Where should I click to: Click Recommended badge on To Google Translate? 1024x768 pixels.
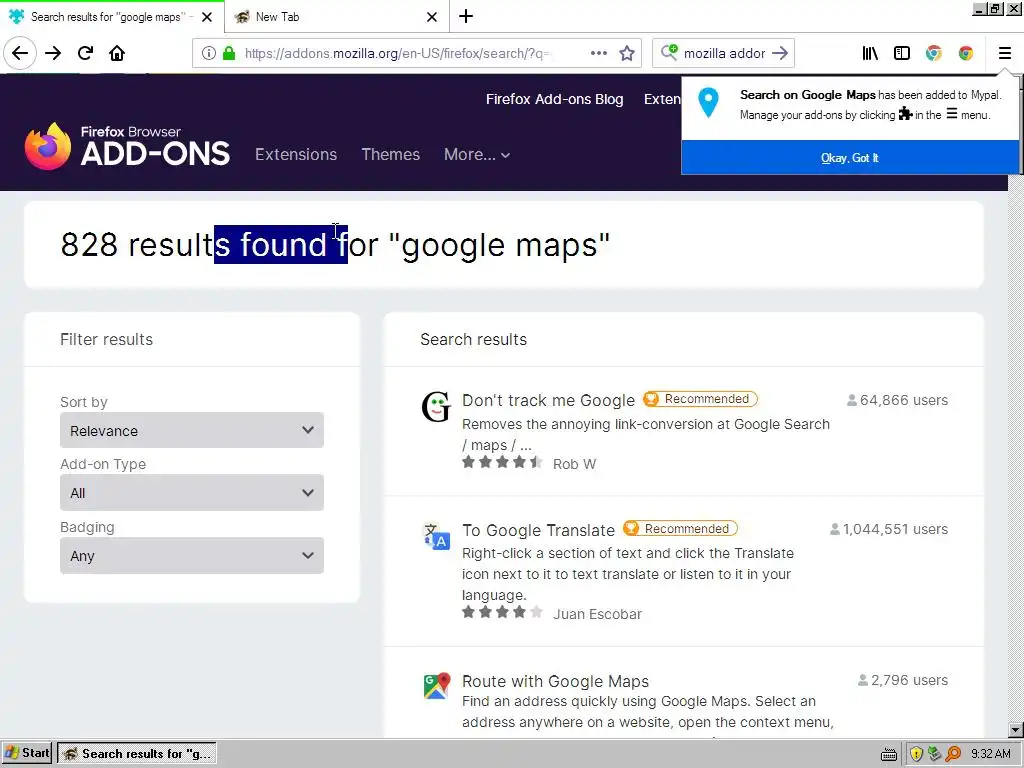(680, 528)
